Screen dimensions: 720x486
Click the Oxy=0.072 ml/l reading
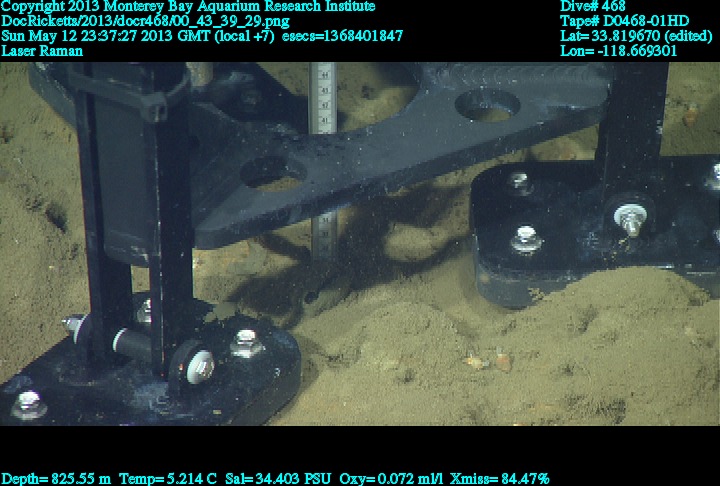point(391,479)
